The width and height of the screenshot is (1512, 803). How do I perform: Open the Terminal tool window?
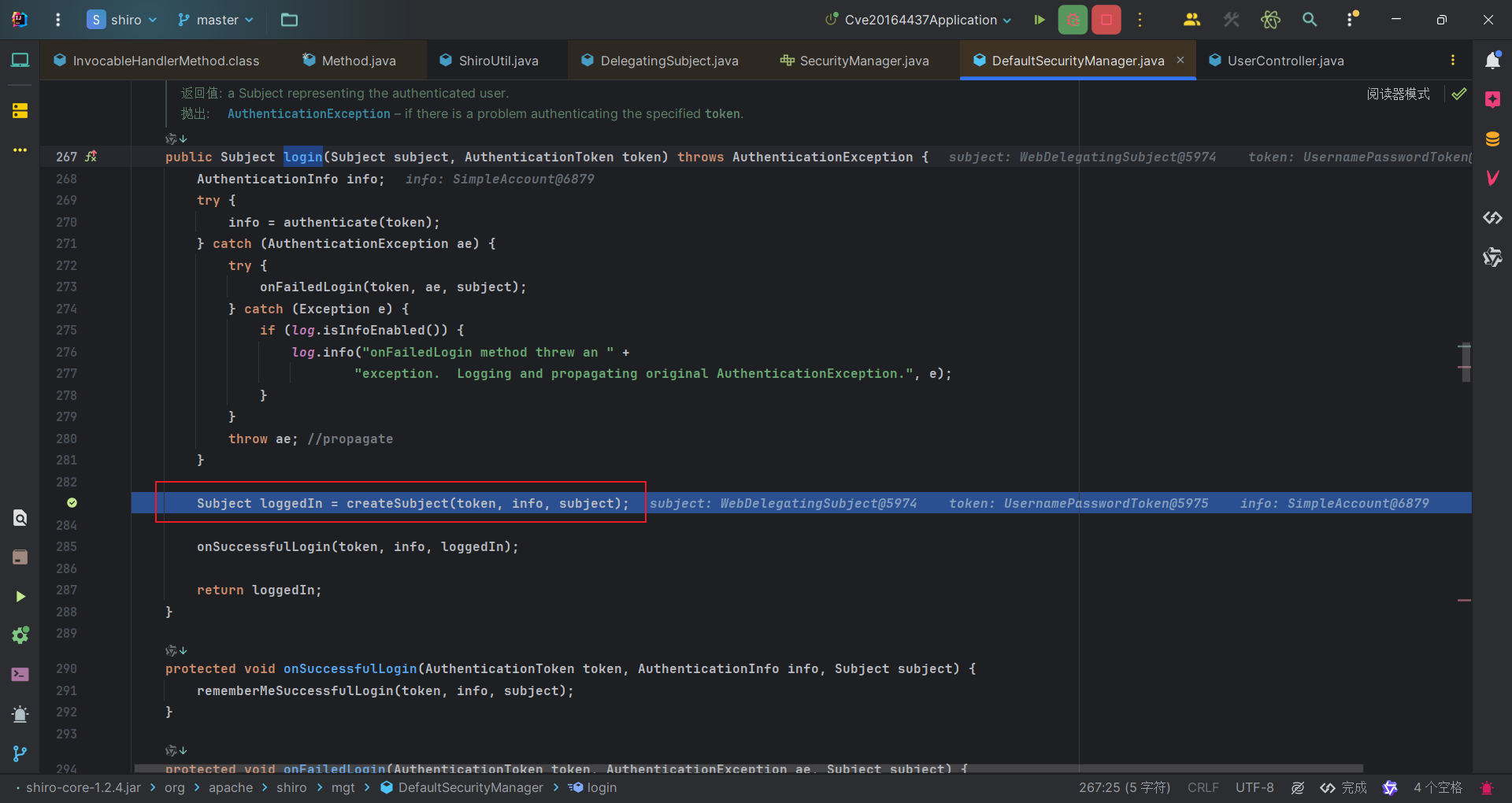[20, 675]
